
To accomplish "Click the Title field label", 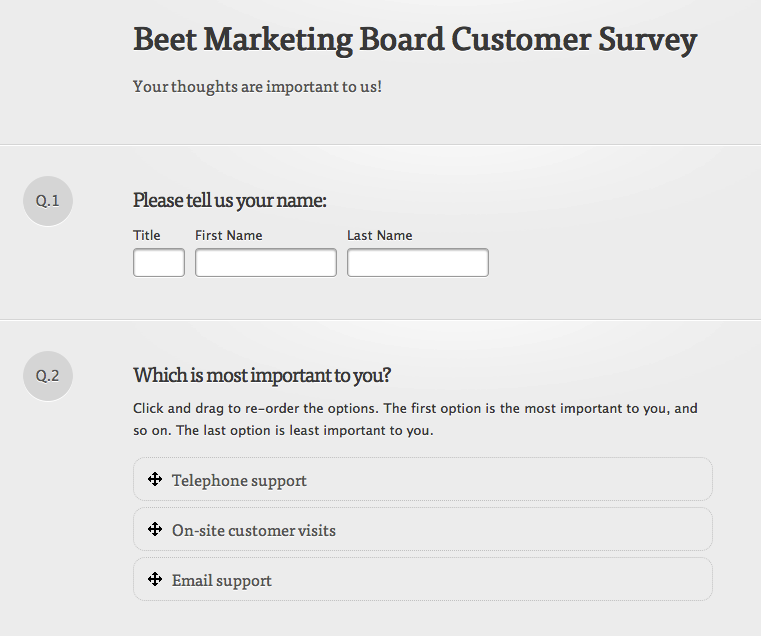I will pos(147,235).
